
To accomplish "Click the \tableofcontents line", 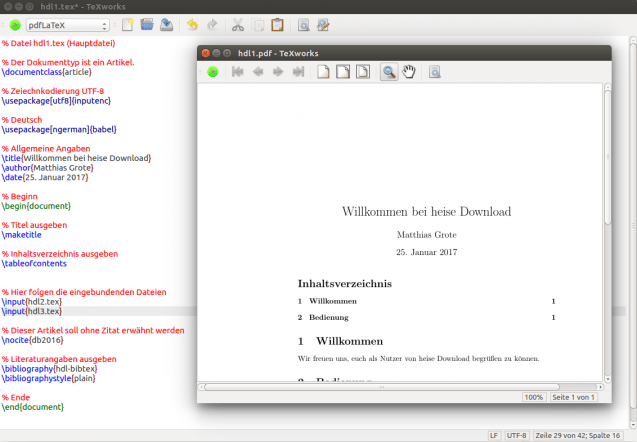I will [34, 264].
